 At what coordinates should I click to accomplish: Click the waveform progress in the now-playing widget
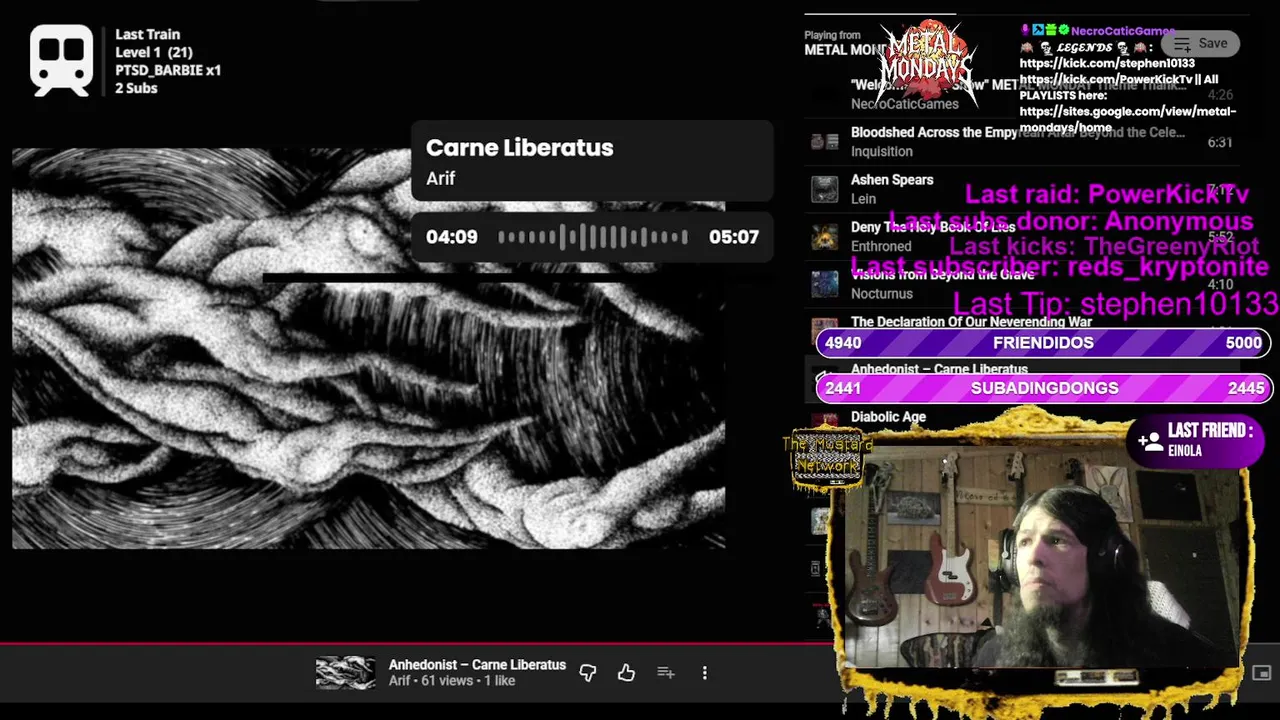(x=593, y=237)
